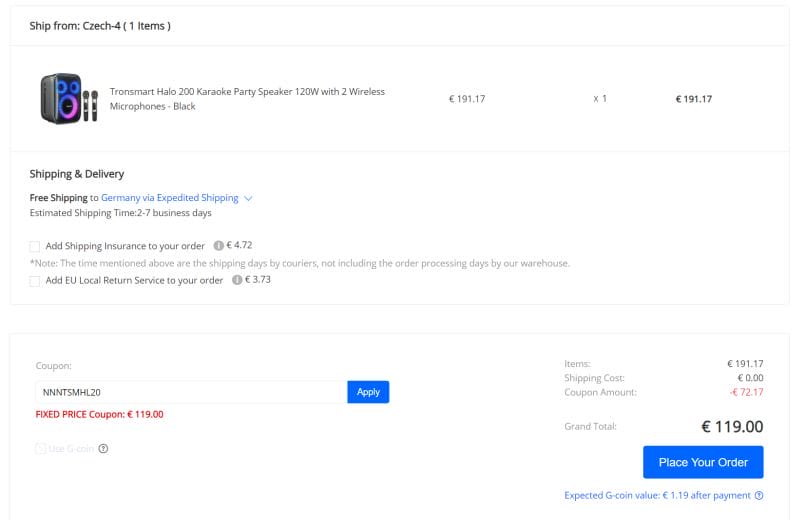Click the red FIXED PRICE Coupon message
Viewport: 800px width, 520px height.
tap(99, 414)
